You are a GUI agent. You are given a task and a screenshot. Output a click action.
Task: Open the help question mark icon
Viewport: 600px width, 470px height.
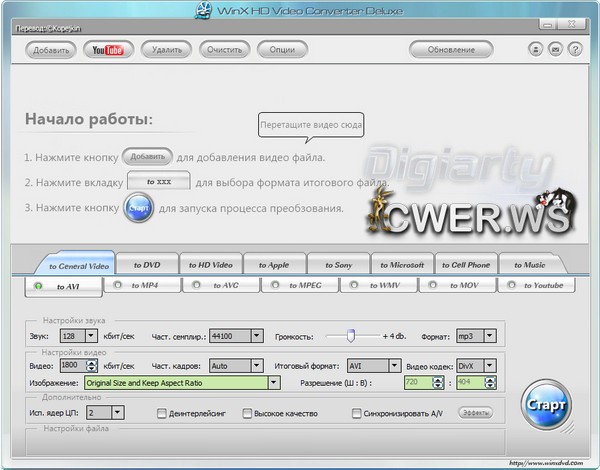coord(576,49)
